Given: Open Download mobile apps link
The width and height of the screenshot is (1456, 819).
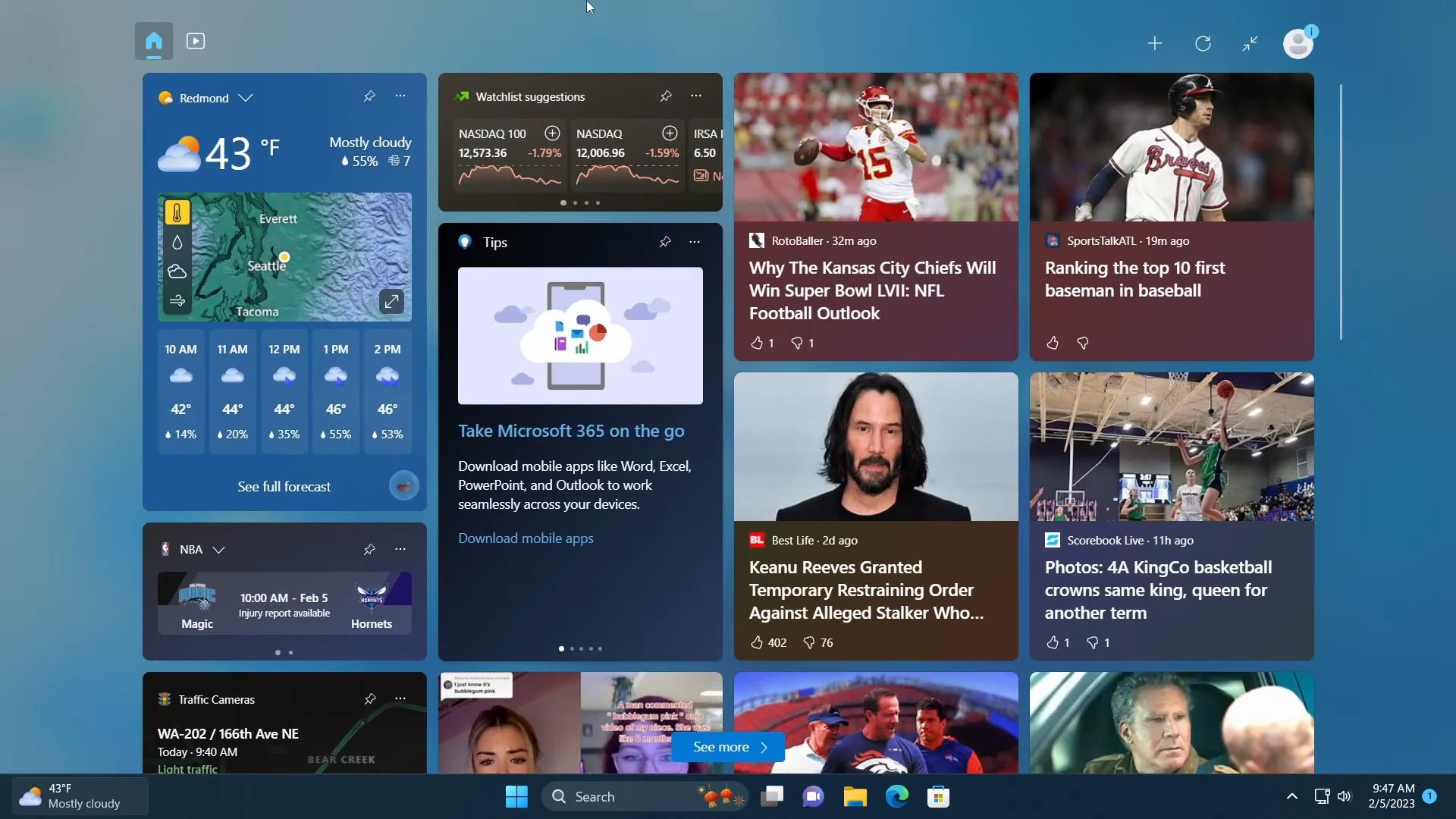Looking at the screenshot, I should click(x=526, y=537).
